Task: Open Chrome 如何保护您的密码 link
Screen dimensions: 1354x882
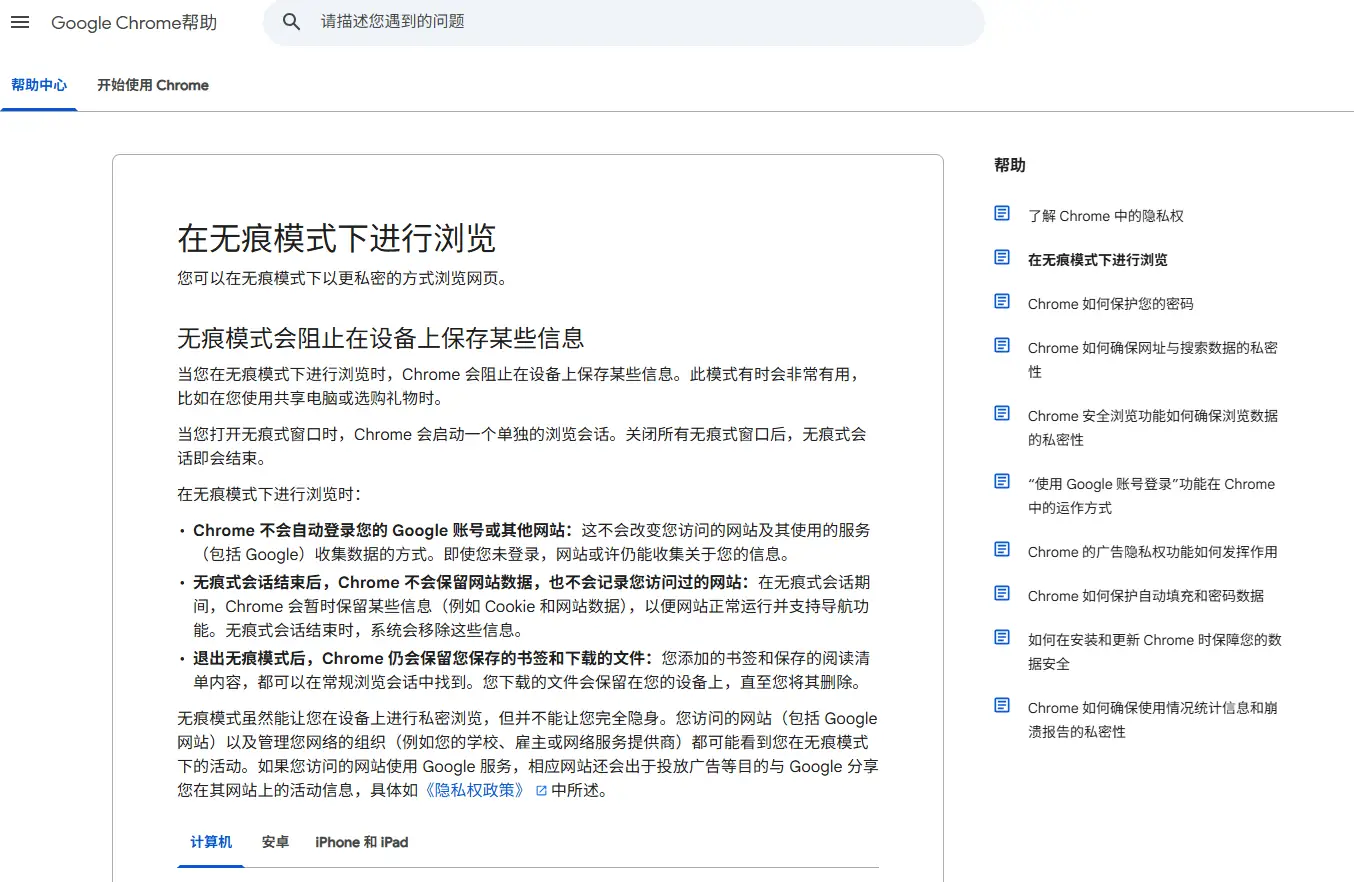Action: (1111, 304)
